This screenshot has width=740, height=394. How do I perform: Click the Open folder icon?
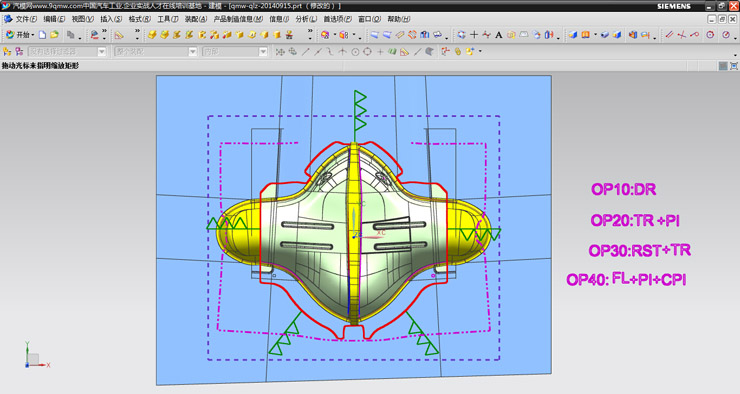click(x=55, y=35)
